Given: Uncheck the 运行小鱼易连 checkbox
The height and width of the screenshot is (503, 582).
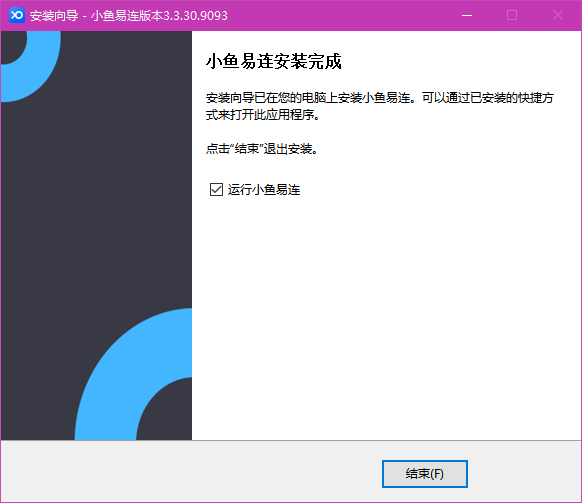Looking at the screenshot, I should click(x=216, y=190).
